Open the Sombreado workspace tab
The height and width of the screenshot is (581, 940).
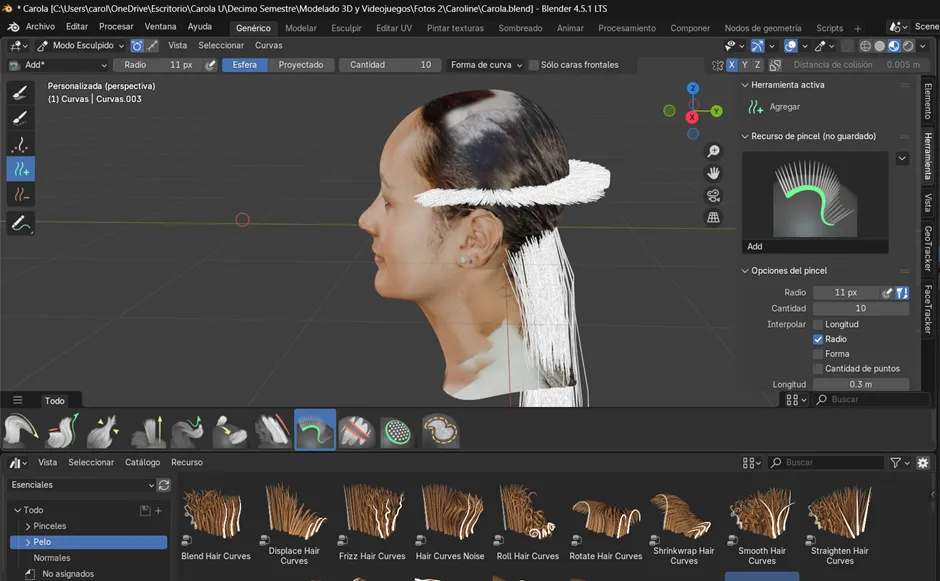(x=520, y=28)
